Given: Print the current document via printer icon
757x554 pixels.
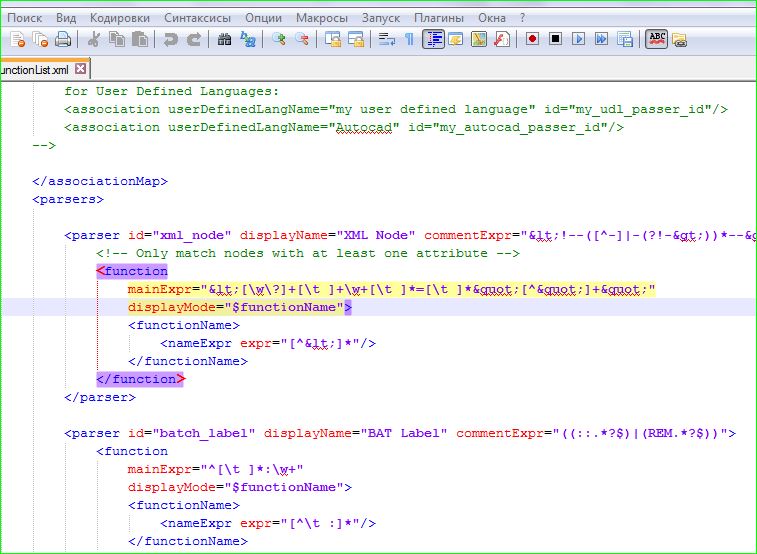Looking at the screenshot, I should click(x=63, y=39).
